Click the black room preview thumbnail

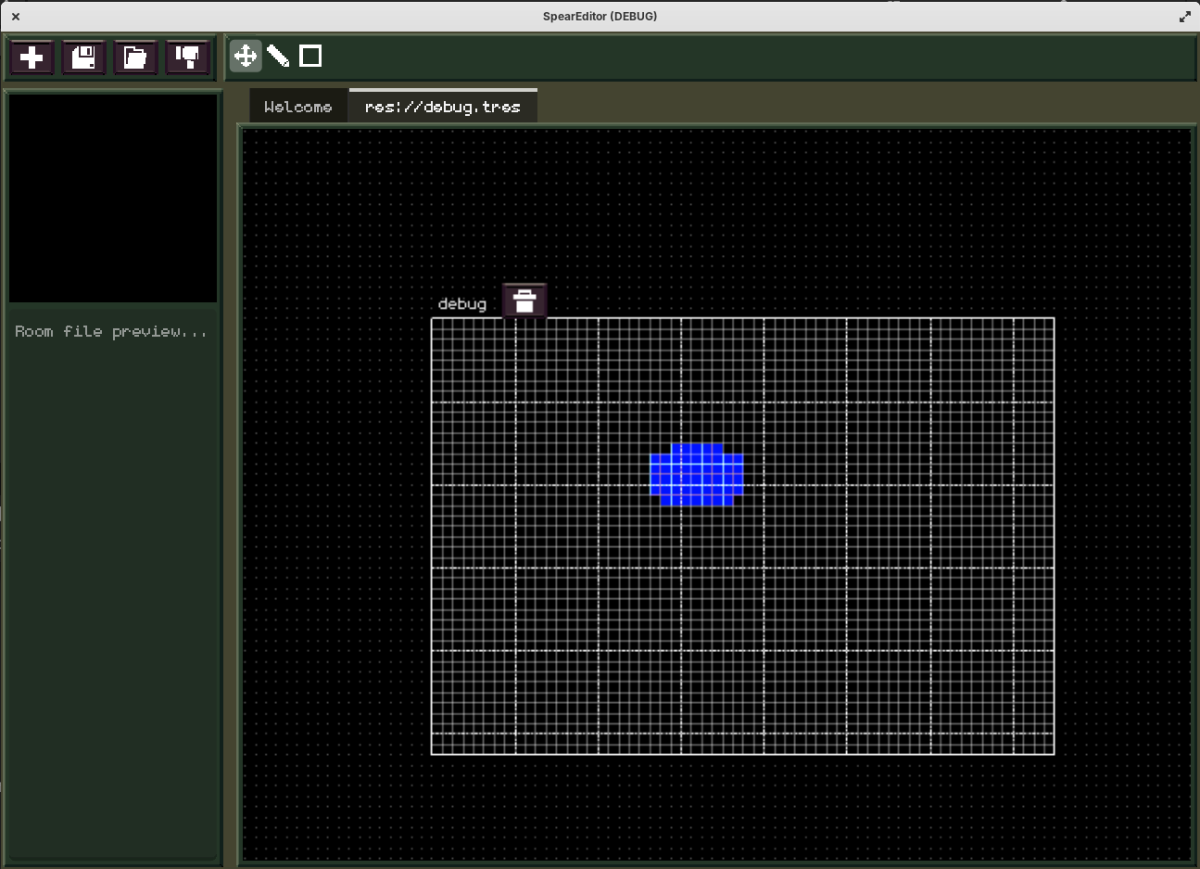click(x=113, y=198)
